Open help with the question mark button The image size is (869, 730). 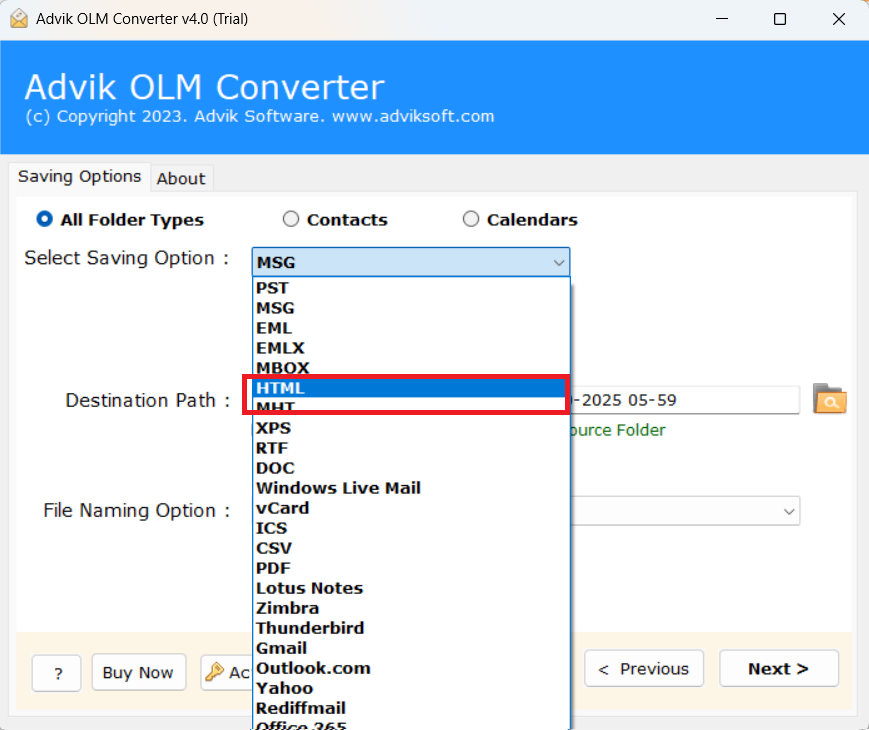pyautogui.click(x=57, y=673)
